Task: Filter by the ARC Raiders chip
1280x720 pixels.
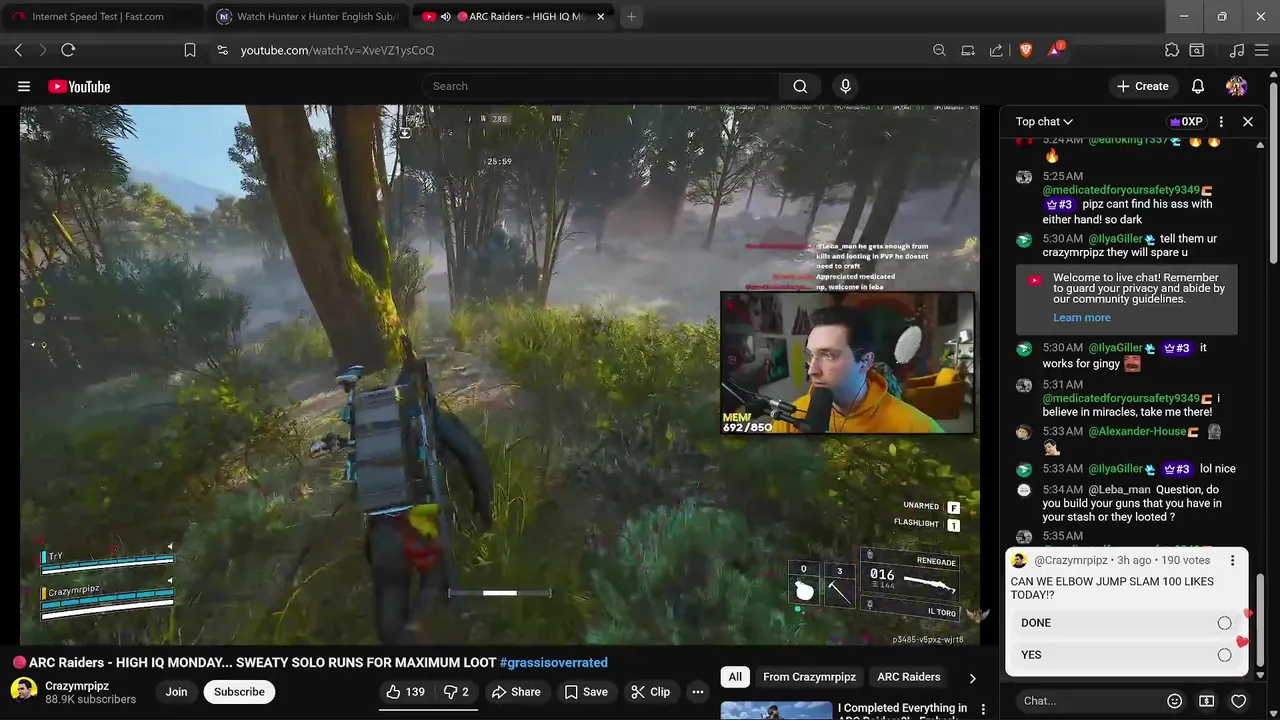Action: pos(909,677)
